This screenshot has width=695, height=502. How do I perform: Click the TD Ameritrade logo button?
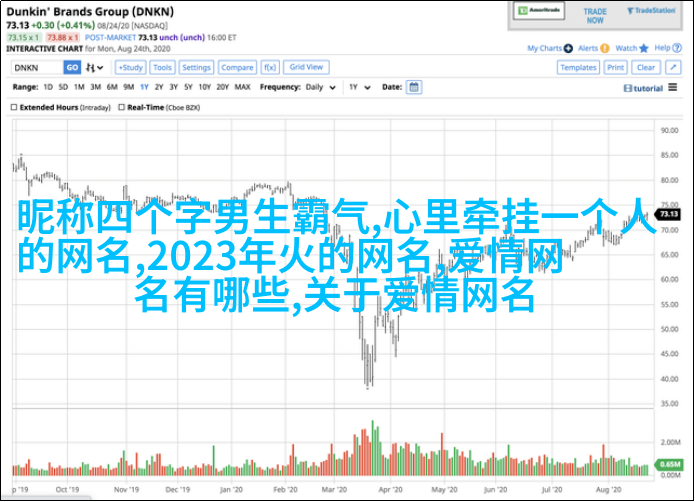539,10
